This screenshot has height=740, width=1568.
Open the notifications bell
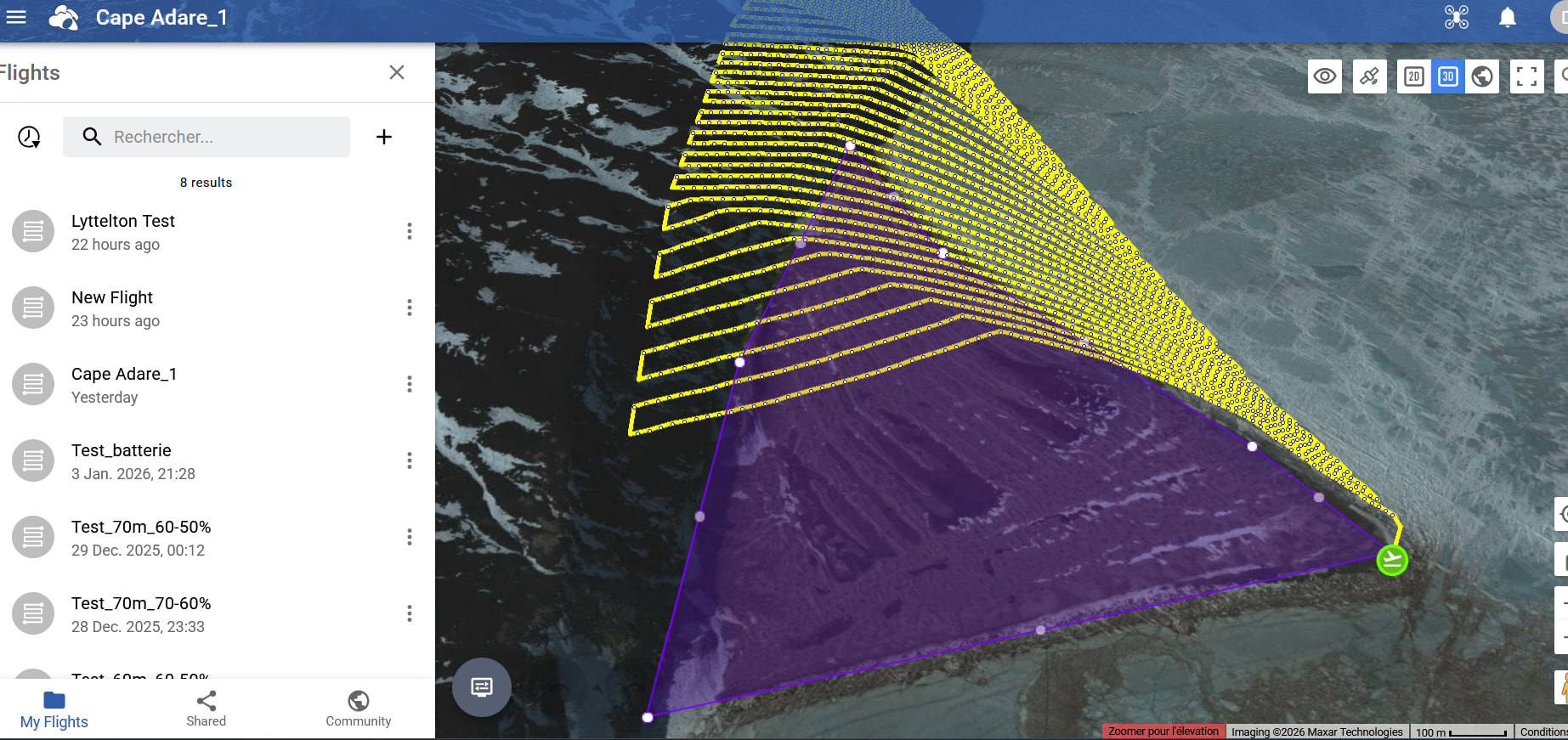[x=1507, y=17]
